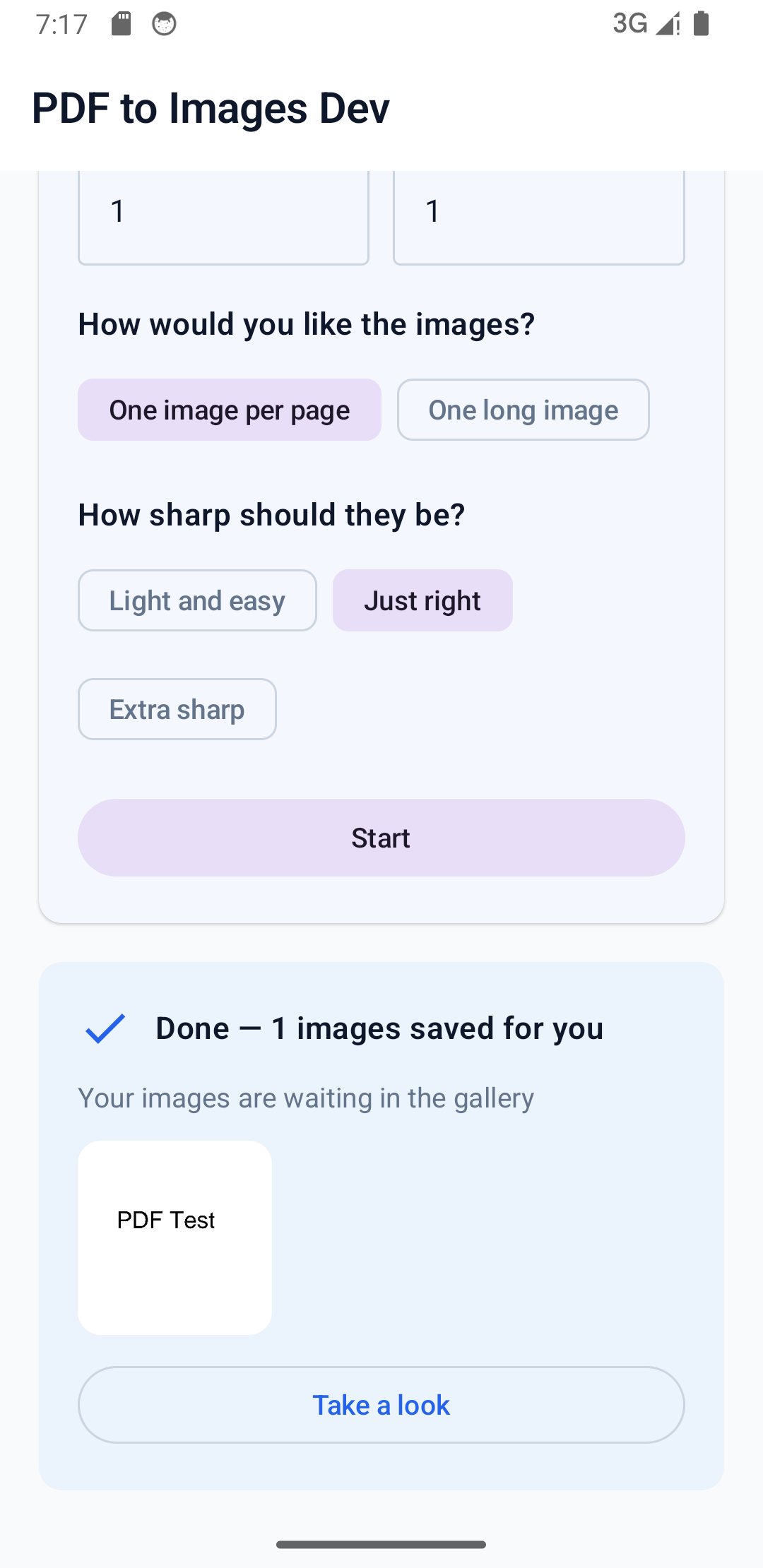Select the 'One image per page' option
Screen dimensions: 763x1568
(x=230, y=410)
